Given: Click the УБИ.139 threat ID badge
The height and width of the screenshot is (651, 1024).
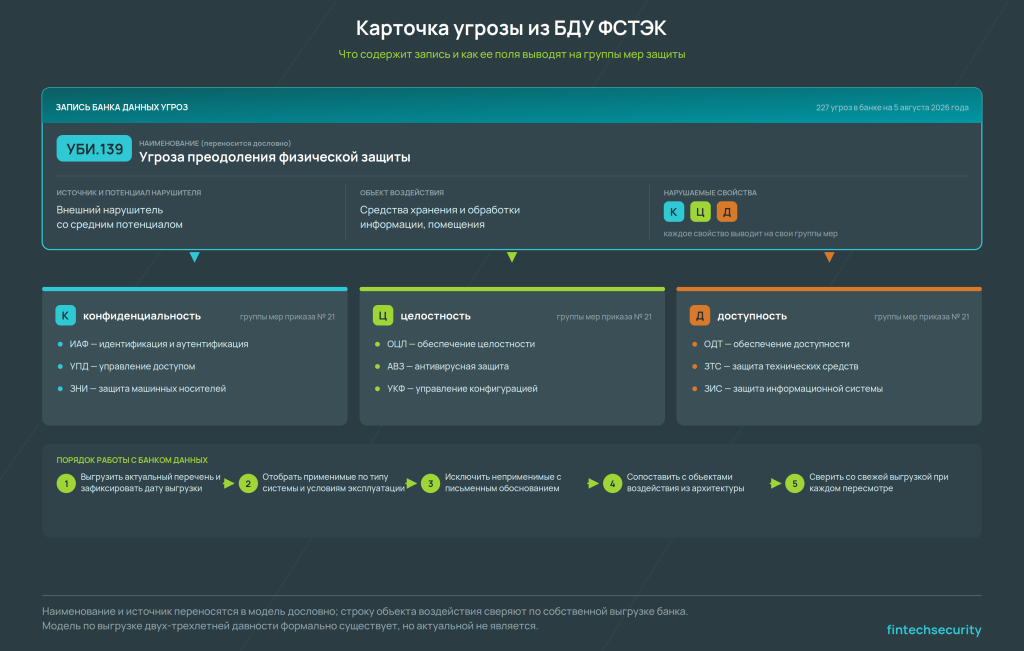Looking at the screenshot, I should tap(94, 149).
